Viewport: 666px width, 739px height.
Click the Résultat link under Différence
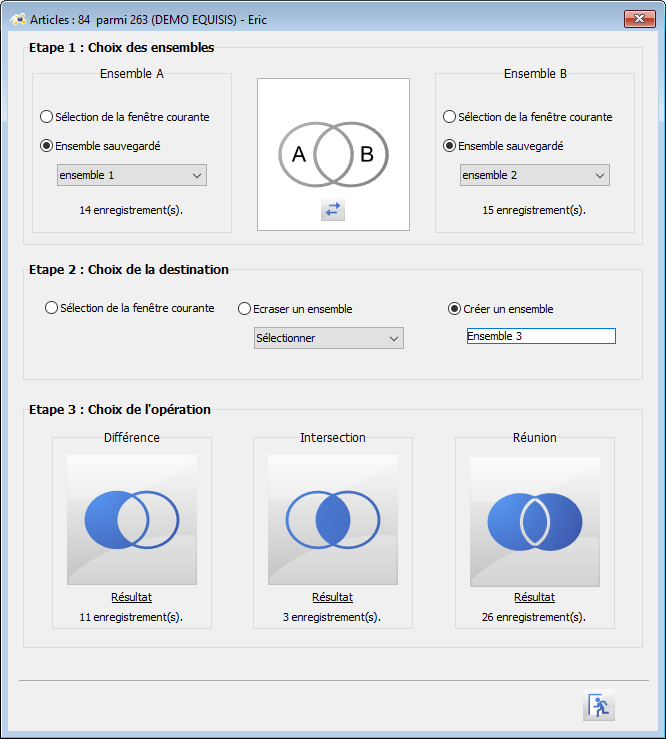132,597
